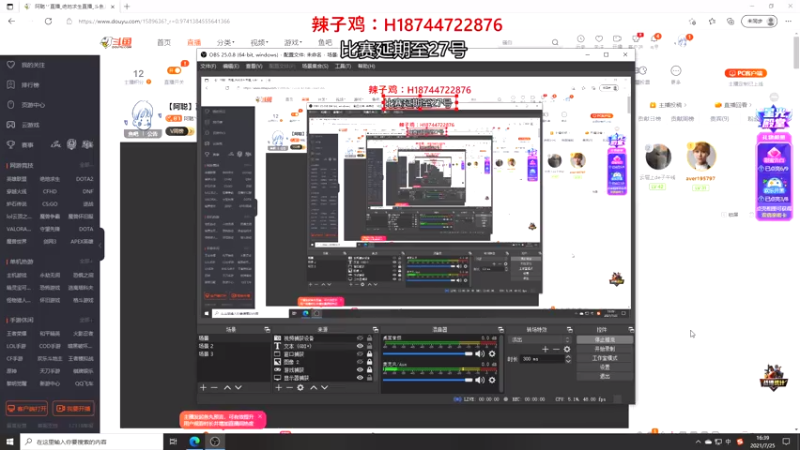
Task: Toggle visibility of 游戏捕获 source
Action: pos(360,370)
